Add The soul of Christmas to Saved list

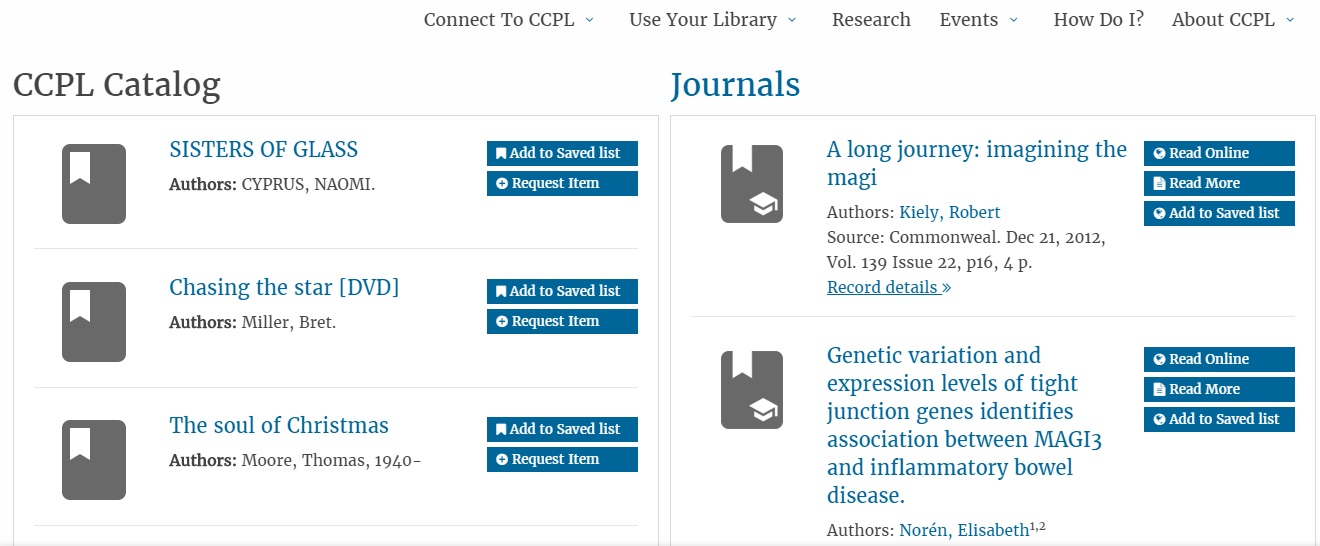(562, 429)
